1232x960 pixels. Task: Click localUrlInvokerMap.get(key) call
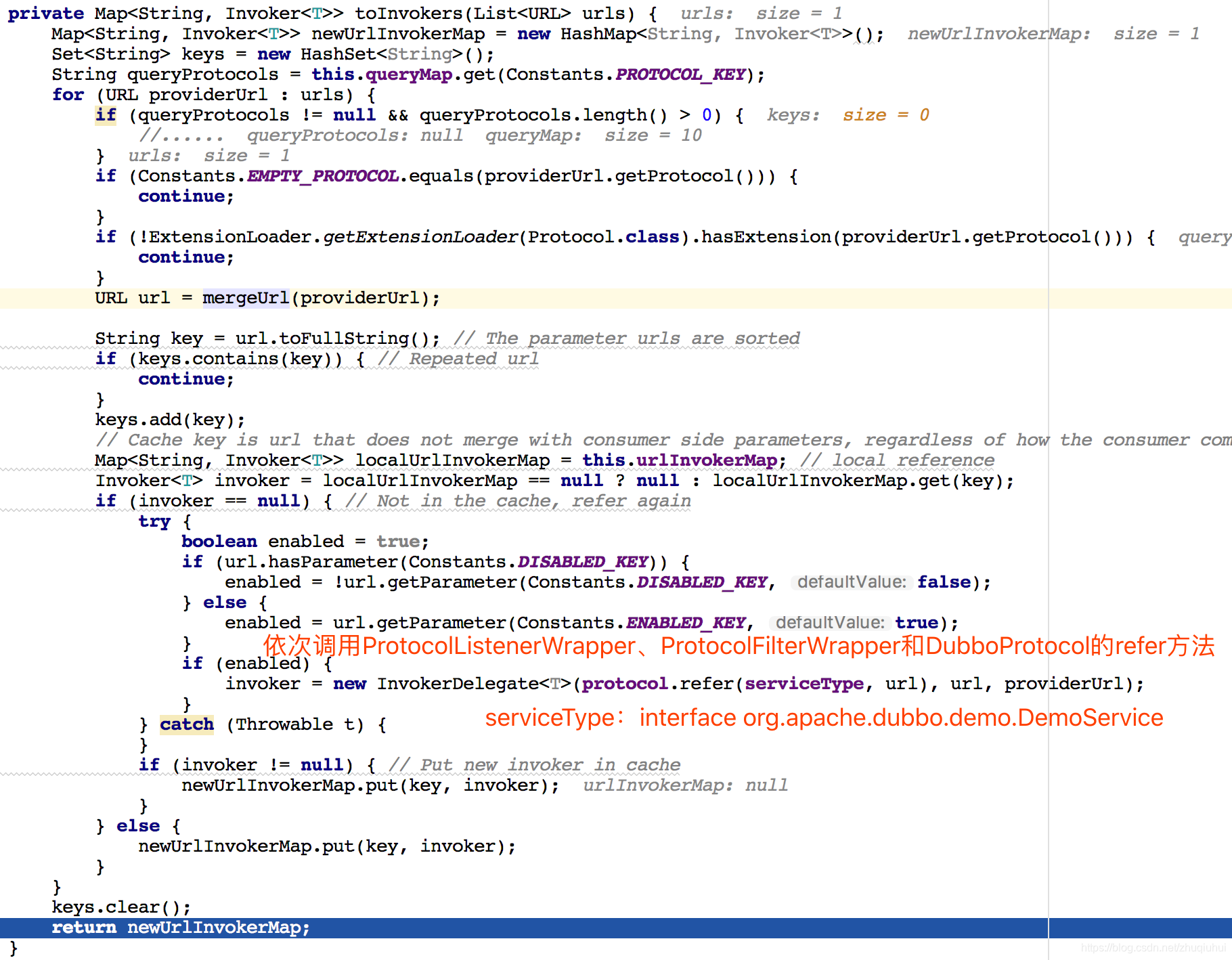pos(858,481)
